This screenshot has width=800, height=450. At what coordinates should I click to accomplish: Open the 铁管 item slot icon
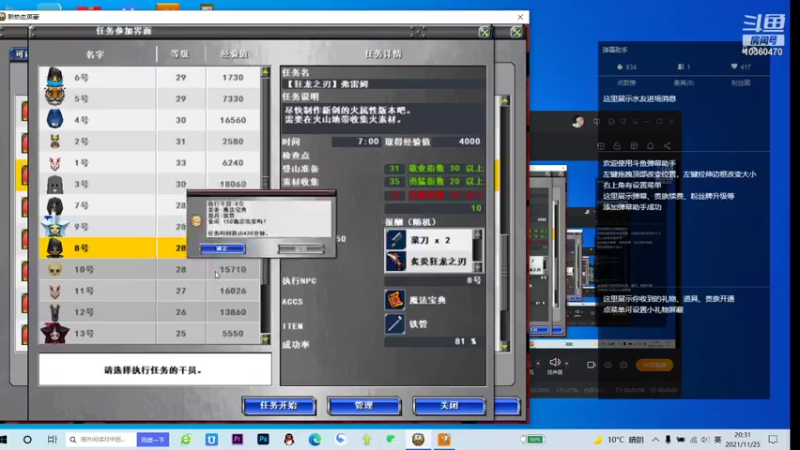pyautogui.click(x=395, y=324)
